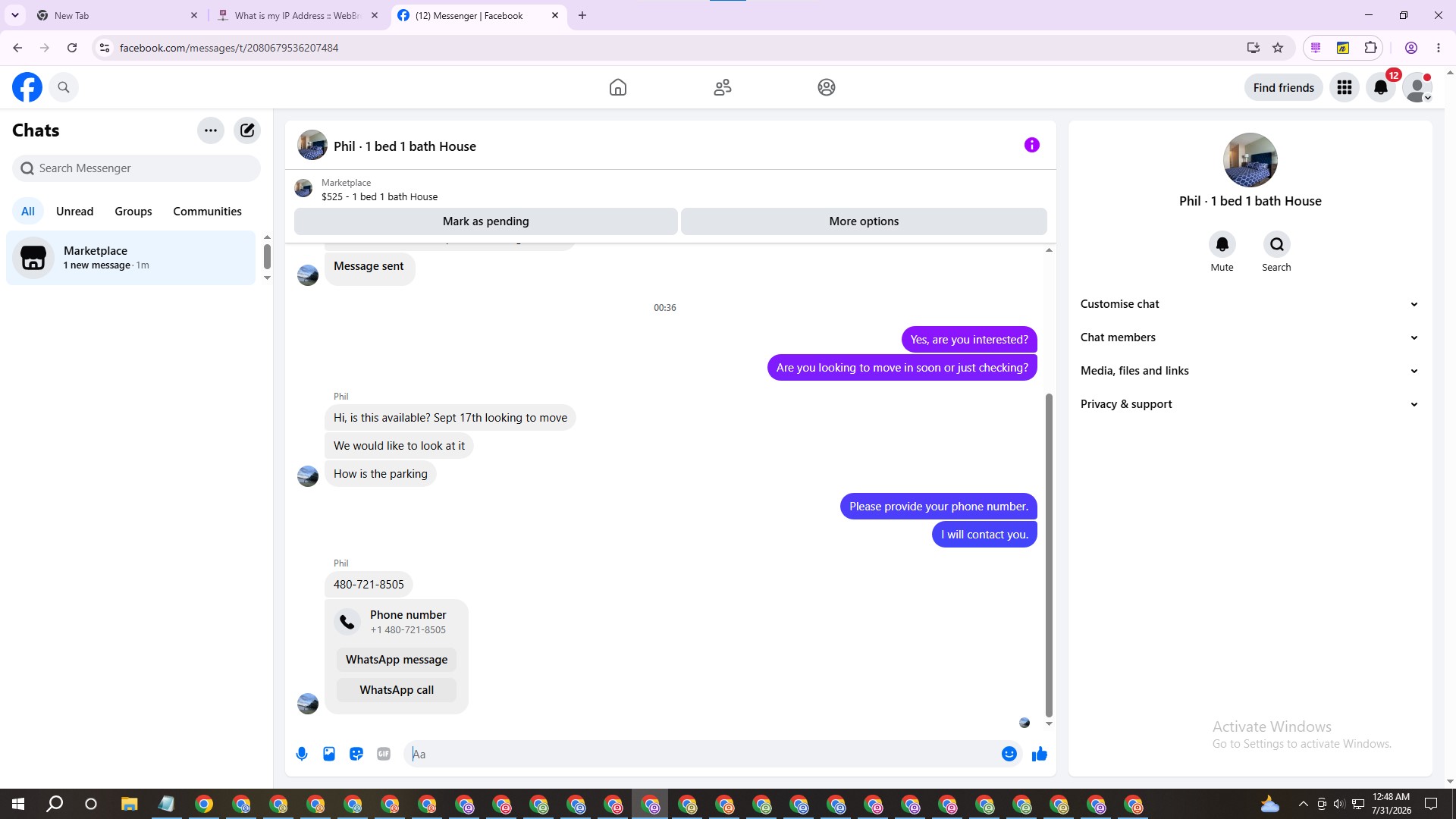Open File Explorer from the taskbar

(x=129, y=804)
